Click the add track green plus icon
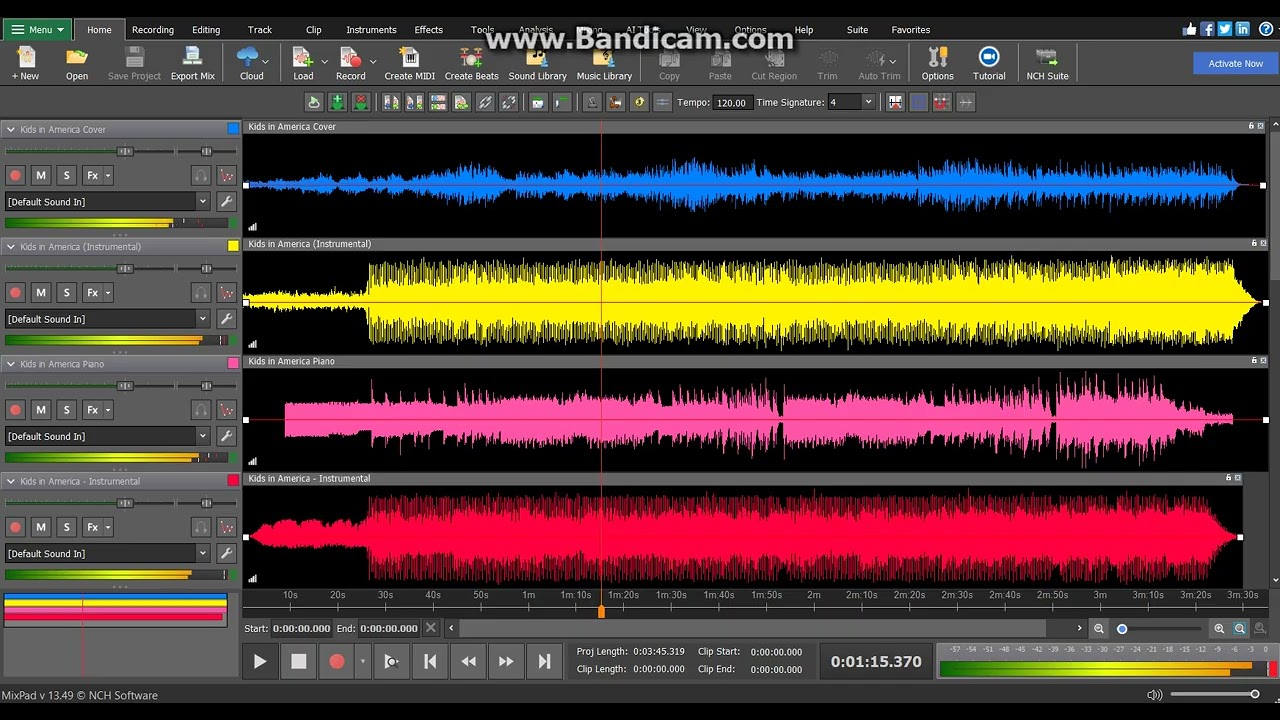Viewport: 1280px width, 720px height. pos(337,102)
